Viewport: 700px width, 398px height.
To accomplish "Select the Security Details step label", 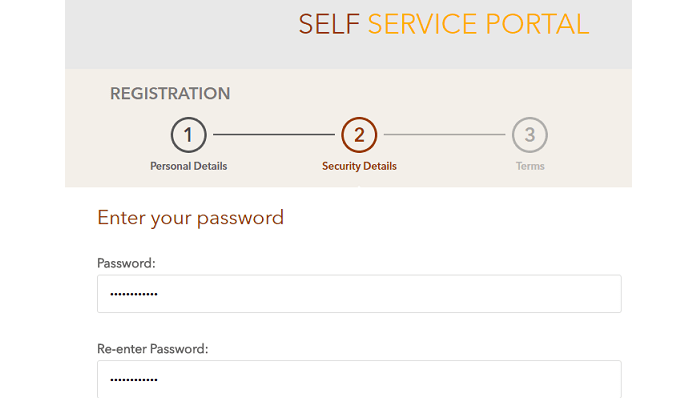I will pos(359,166).
